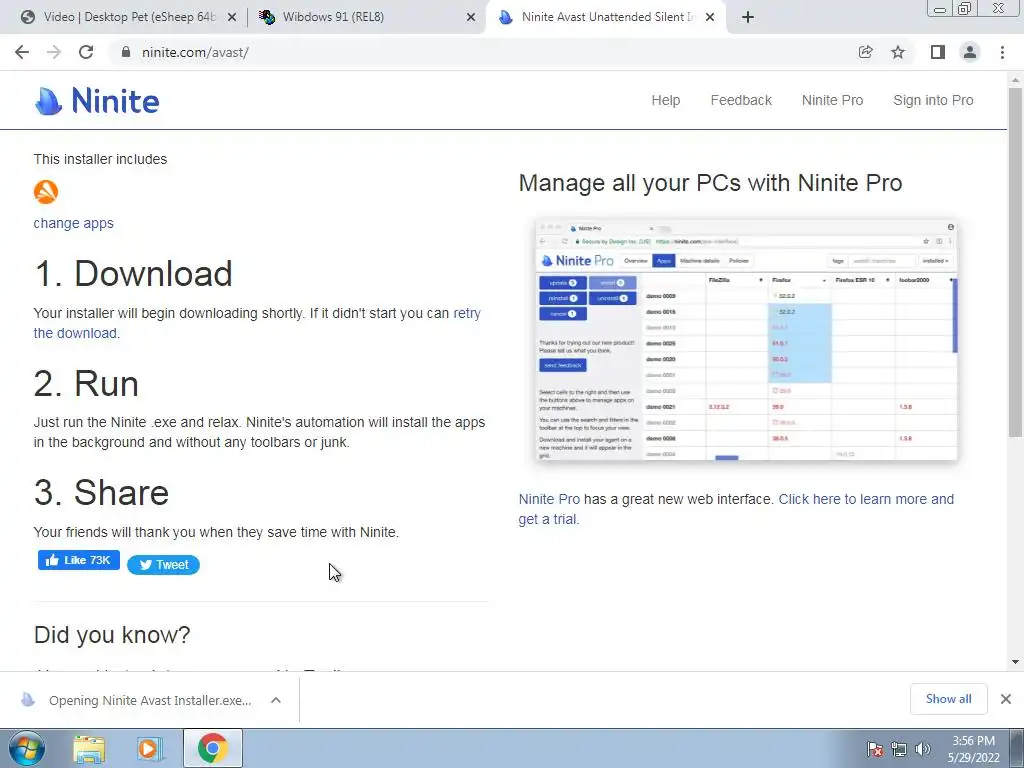
Task: Close the Desktop Pet eSheep tab
Action: tap(231, 18)
